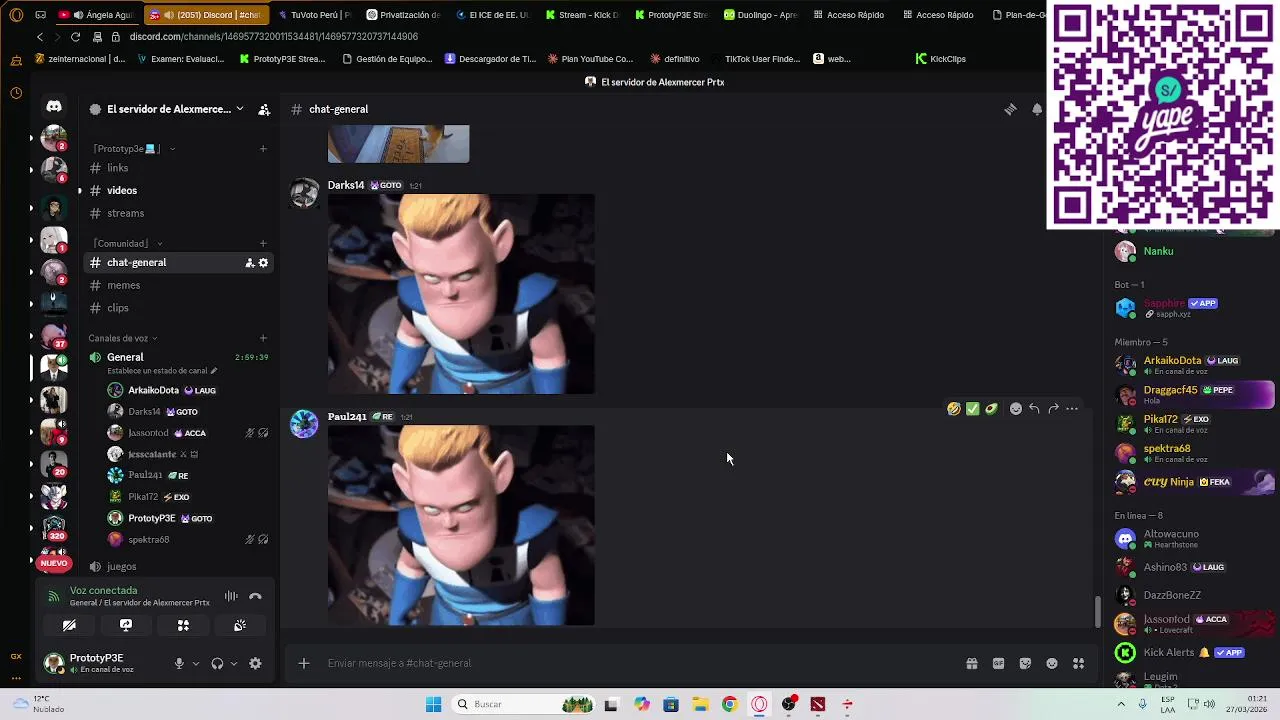This screenshot has height=720, width=1280.
Task: Mute microphone in user panel
Action: click(179, 663)
